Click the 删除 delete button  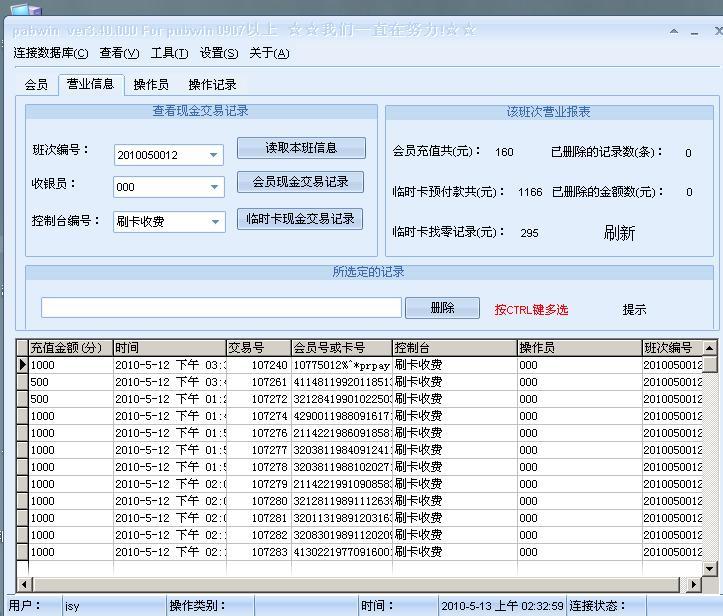click(x=442, y=308)
